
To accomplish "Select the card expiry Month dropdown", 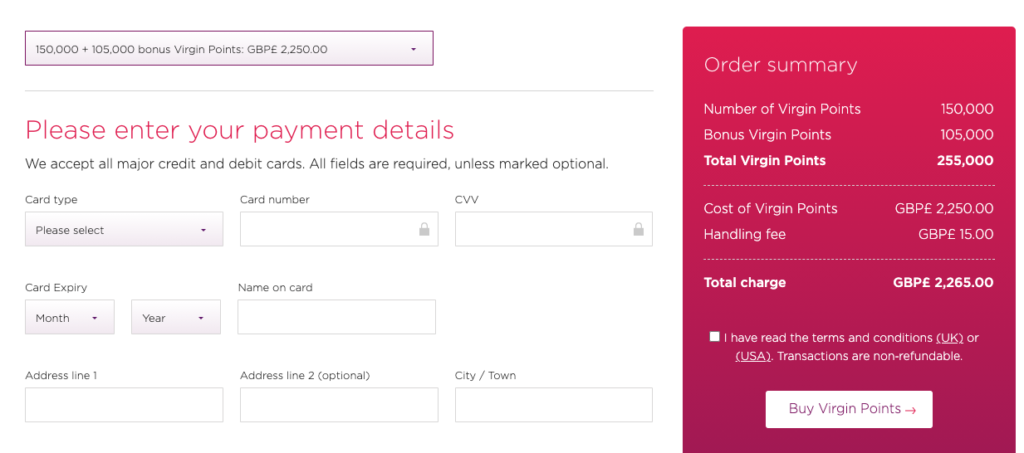I will click(70, 317).
